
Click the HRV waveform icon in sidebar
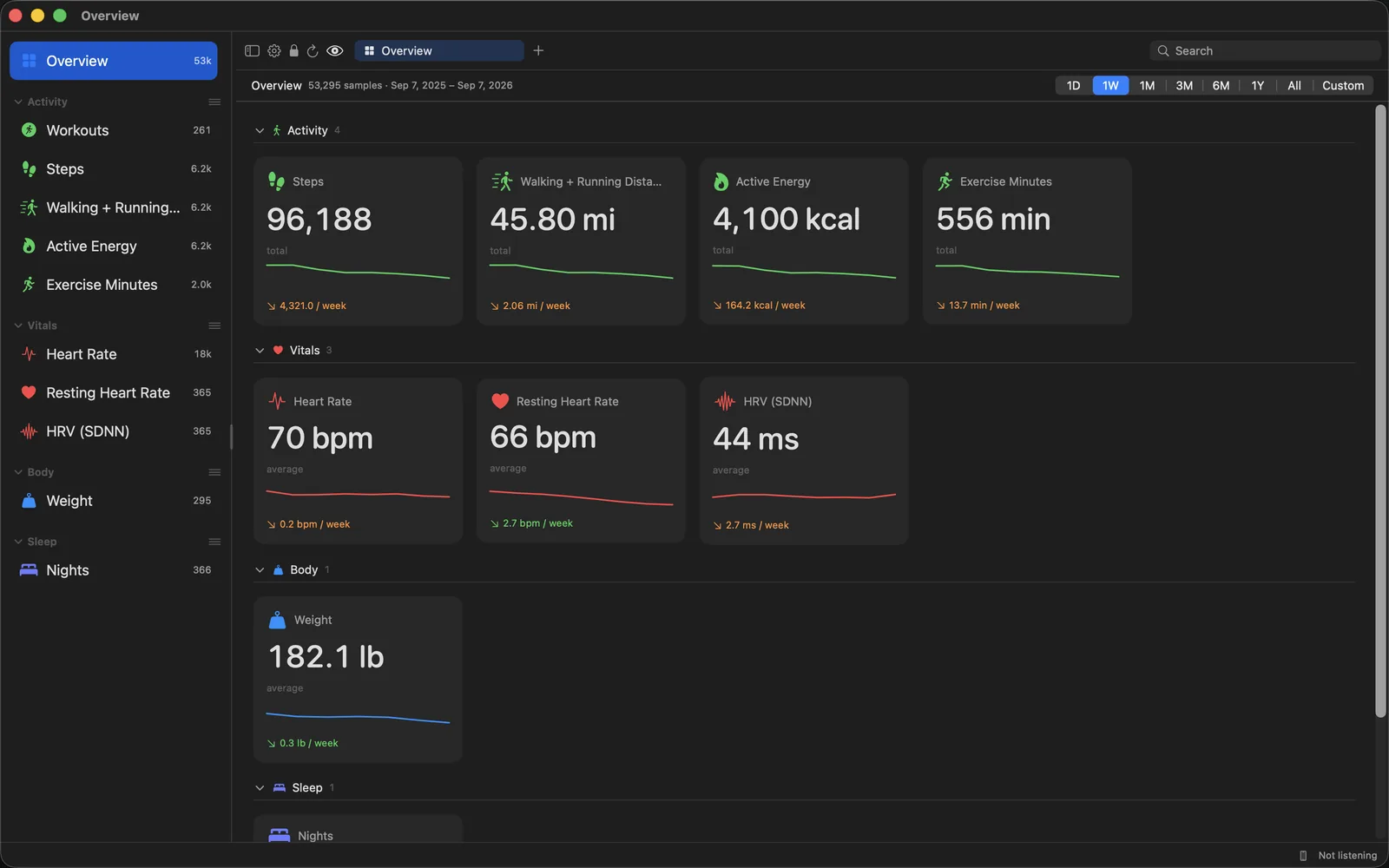(x=29, y=431)
